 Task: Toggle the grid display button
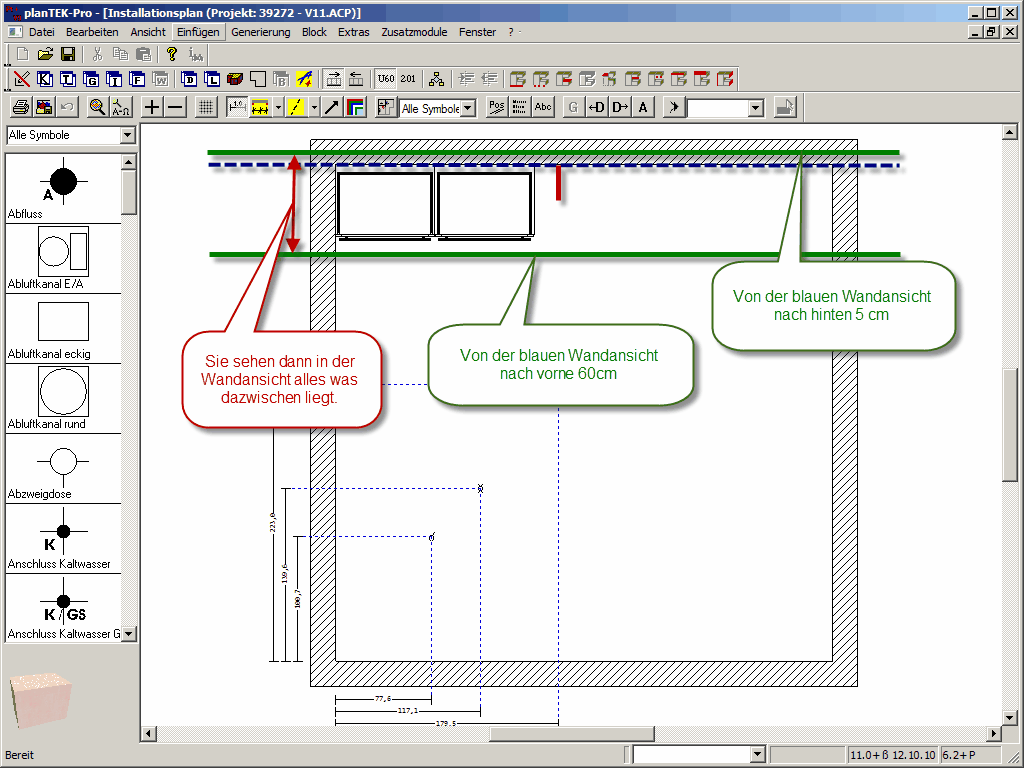(205, 107)
